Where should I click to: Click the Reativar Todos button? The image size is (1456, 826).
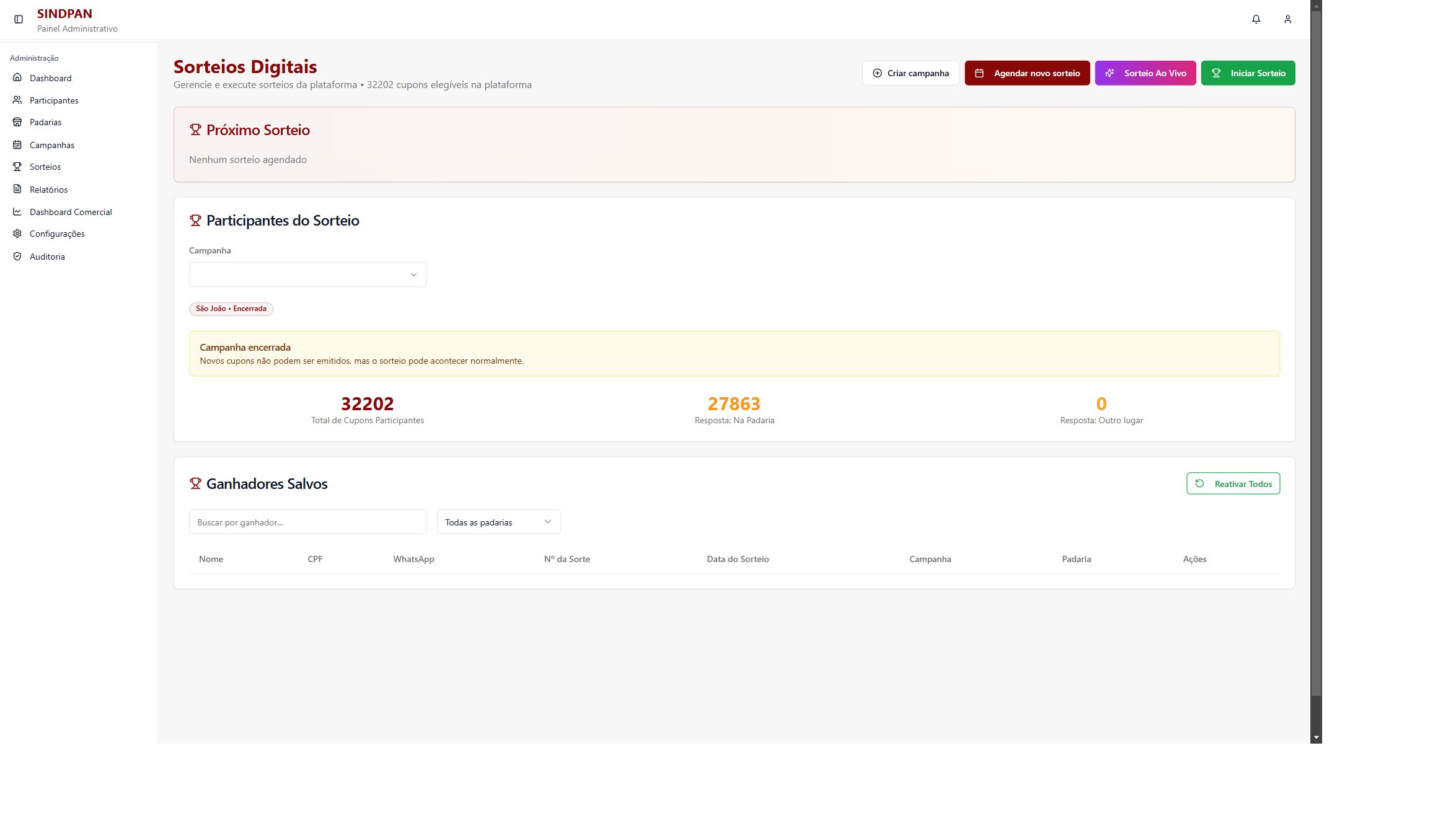(x=1233, y=483)
